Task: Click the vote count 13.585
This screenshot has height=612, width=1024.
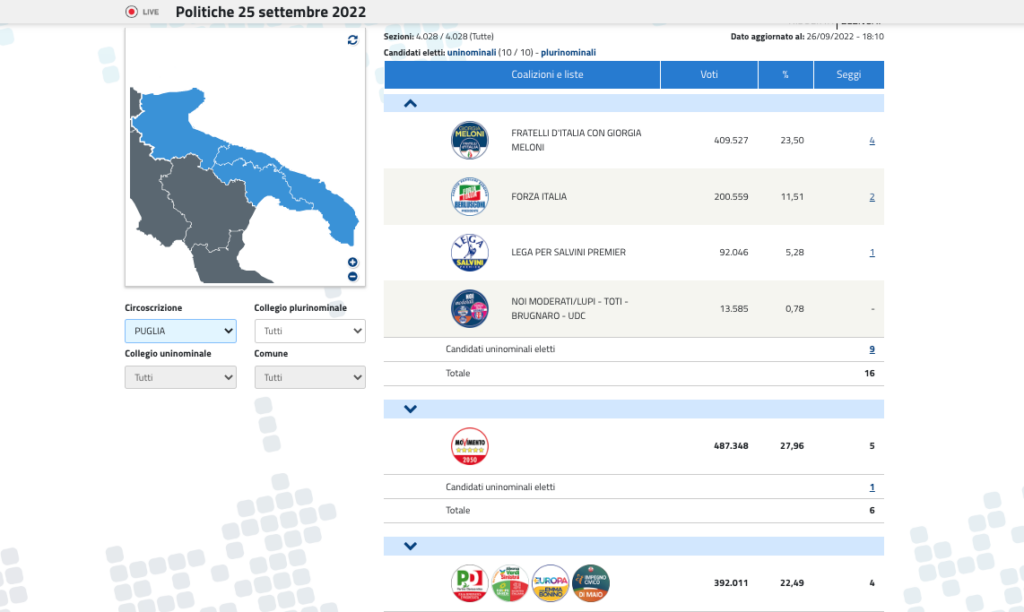Action: point(733,308)
